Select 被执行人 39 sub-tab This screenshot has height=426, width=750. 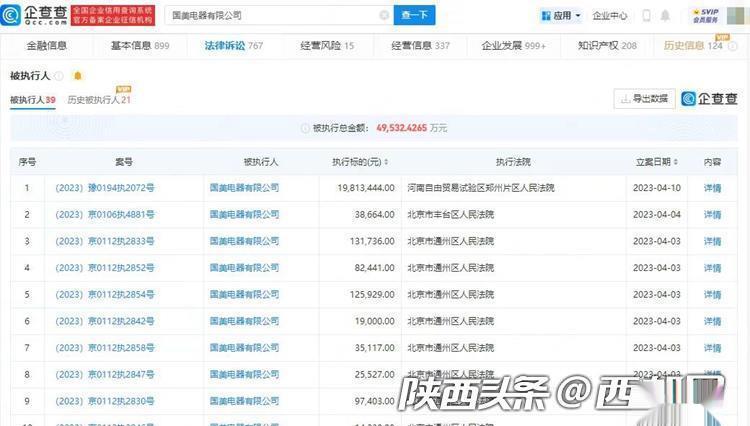(x=33, y=100)
